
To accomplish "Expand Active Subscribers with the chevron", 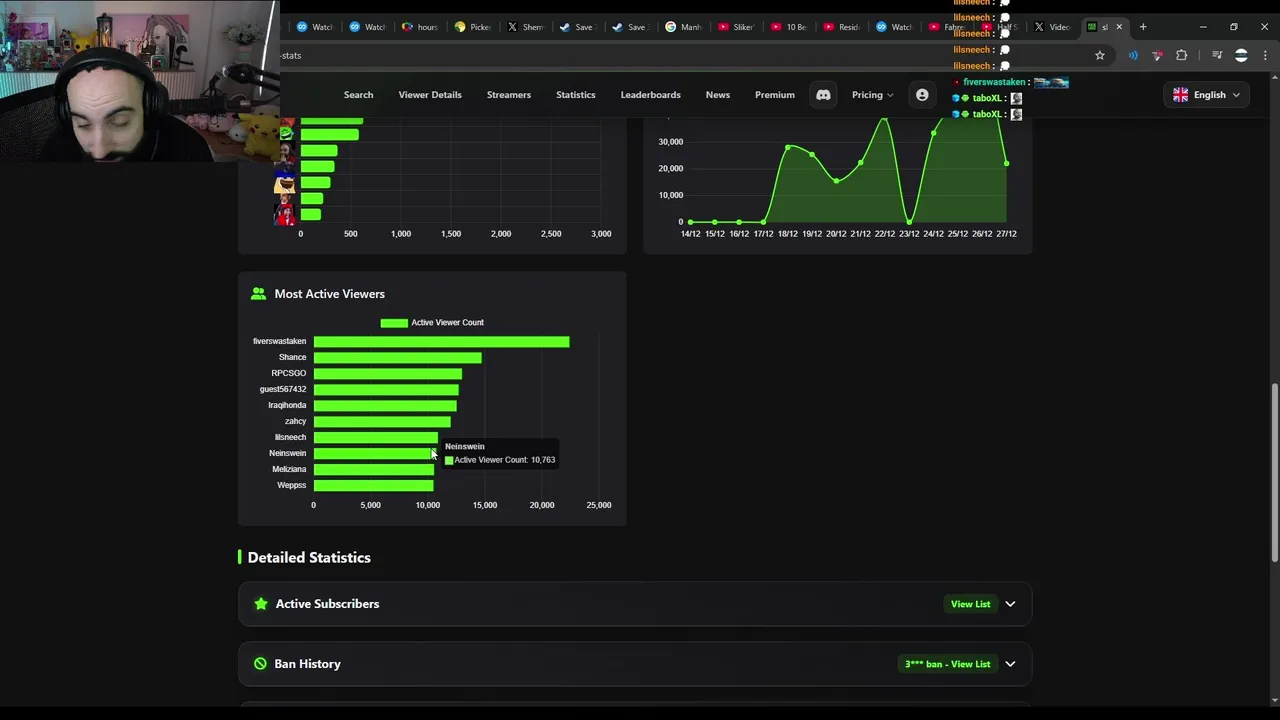I will 1010,604.
